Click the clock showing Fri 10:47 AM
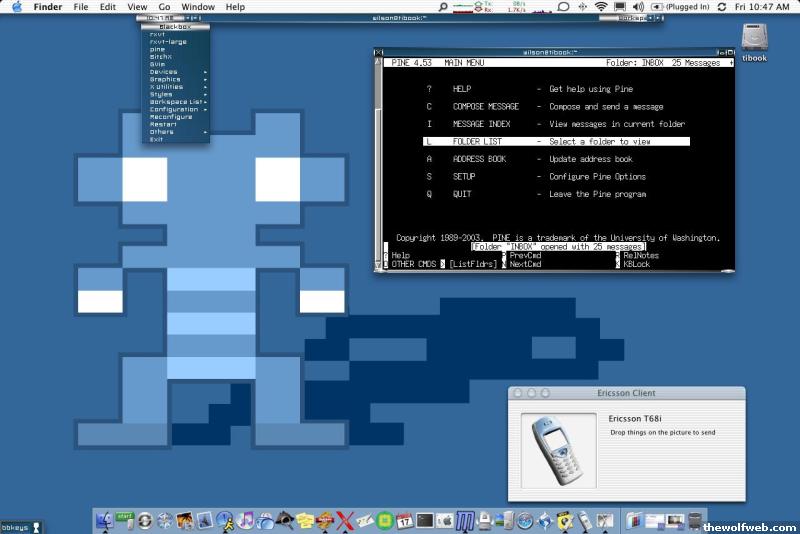This screenshot has width=800, height=534. [x=763, y=7]
